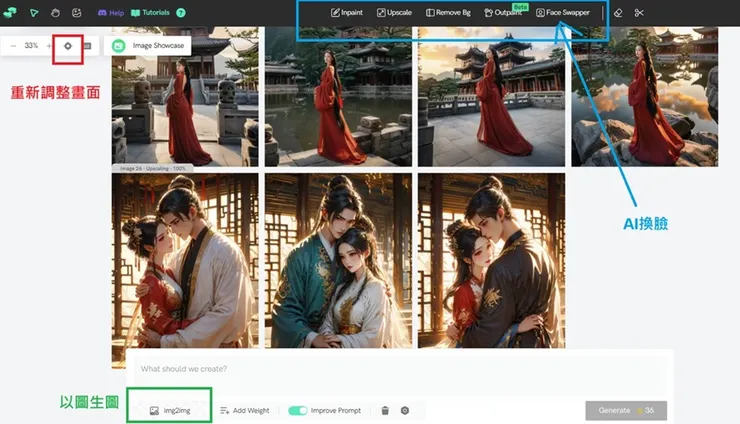Zoom in with the plus button
This screenshot has width=740, height=424.
pos(49,46)
